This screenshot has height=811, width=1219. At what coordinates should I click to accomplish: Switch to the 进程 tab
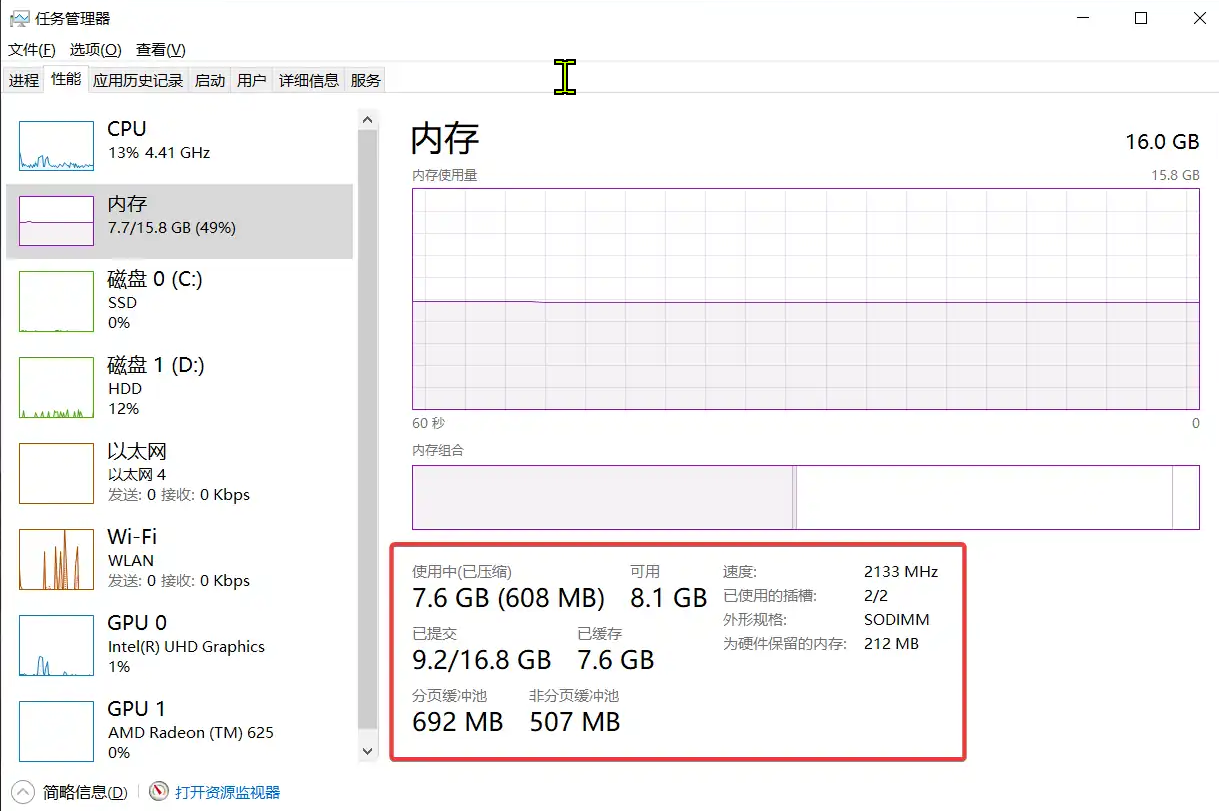(x=24, y=81)
